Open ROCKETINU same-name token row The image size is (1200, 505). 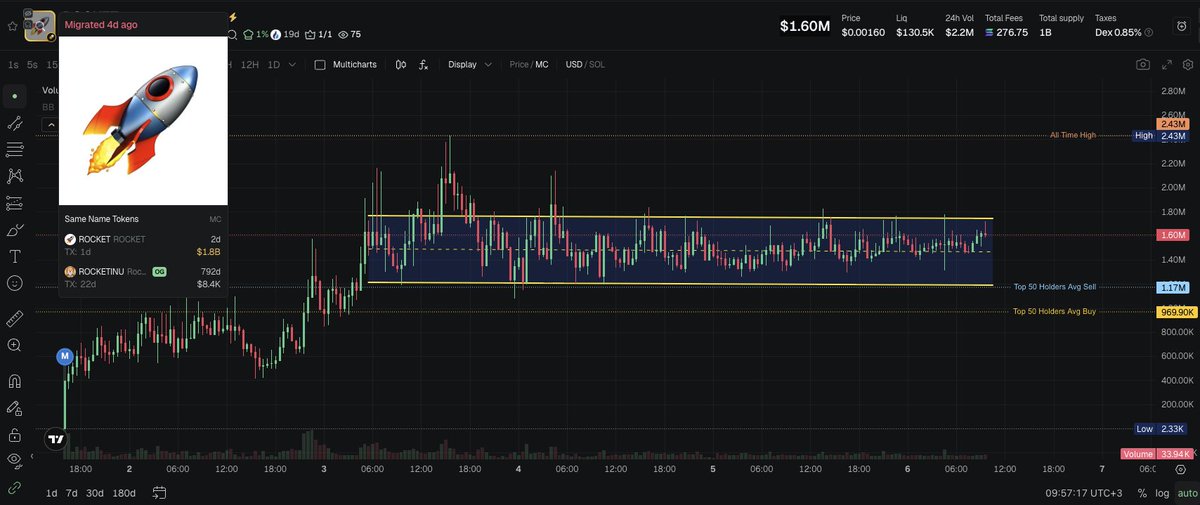click(x=143, y=278)
